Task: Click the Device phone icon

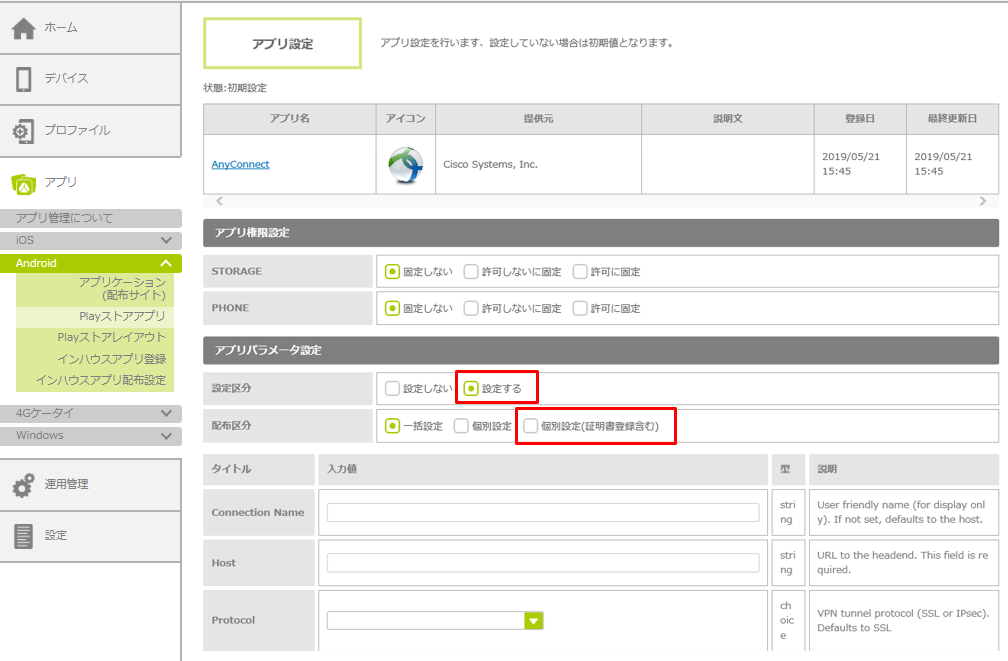Action: coord(24,79)
